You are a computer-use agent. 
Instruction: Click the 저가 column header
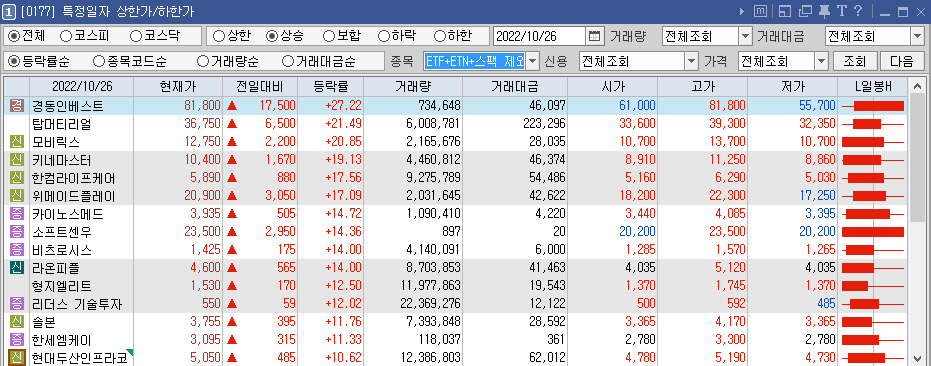(792, 86)
